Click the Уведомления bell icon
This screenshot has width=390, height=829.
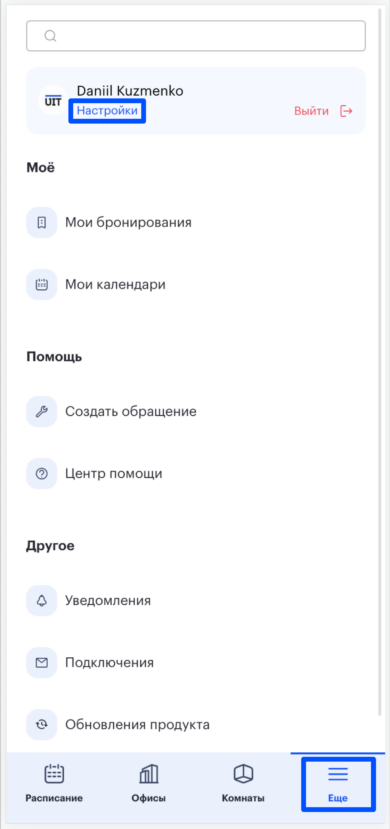(x=42, y=601)
